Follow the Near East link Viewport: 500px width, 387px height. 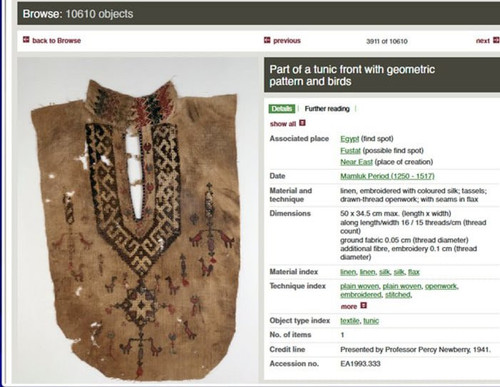[356, 162]
